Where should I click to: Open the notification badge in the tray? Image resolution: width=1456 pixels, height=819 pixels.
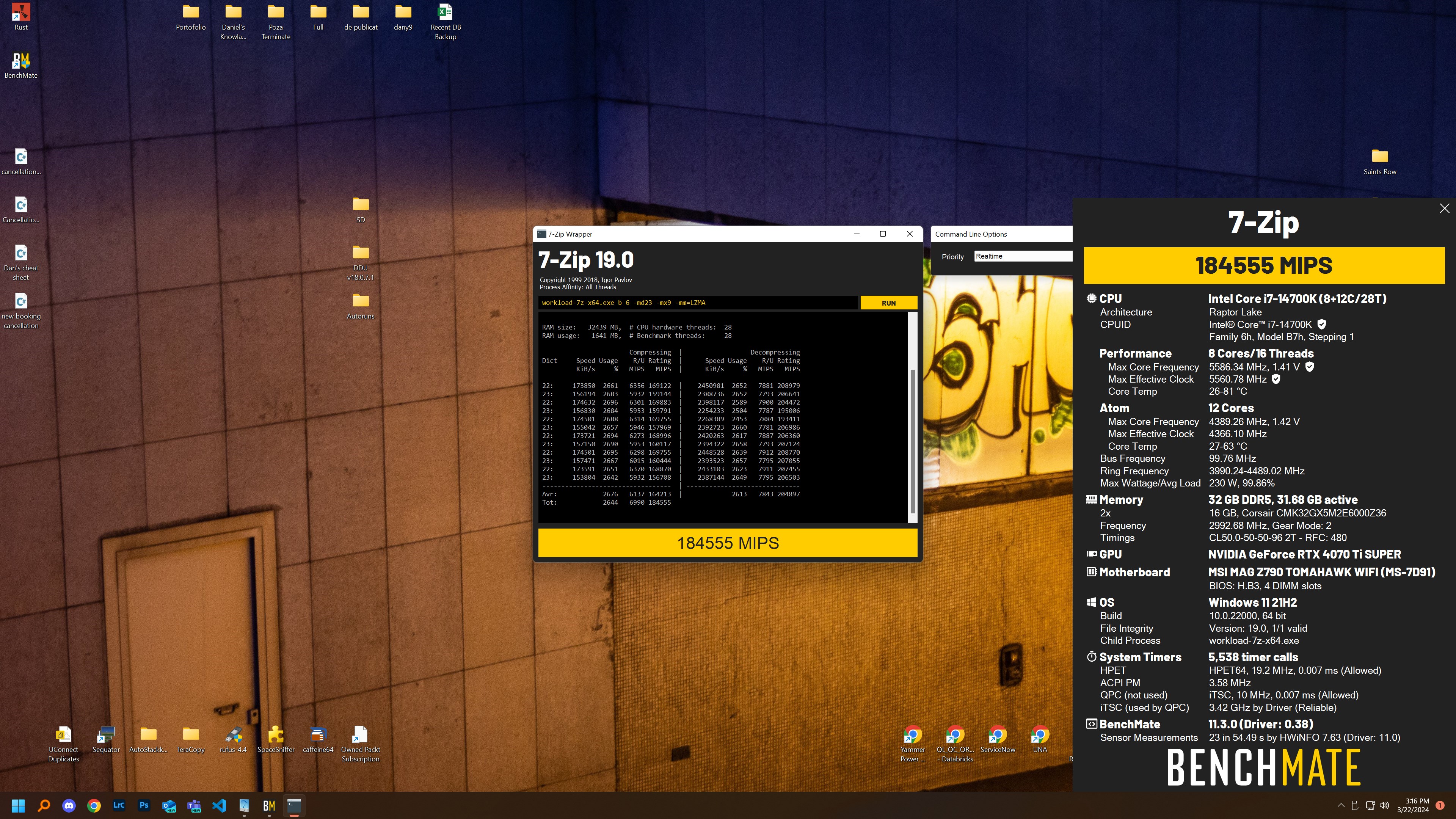(1440, 805)
